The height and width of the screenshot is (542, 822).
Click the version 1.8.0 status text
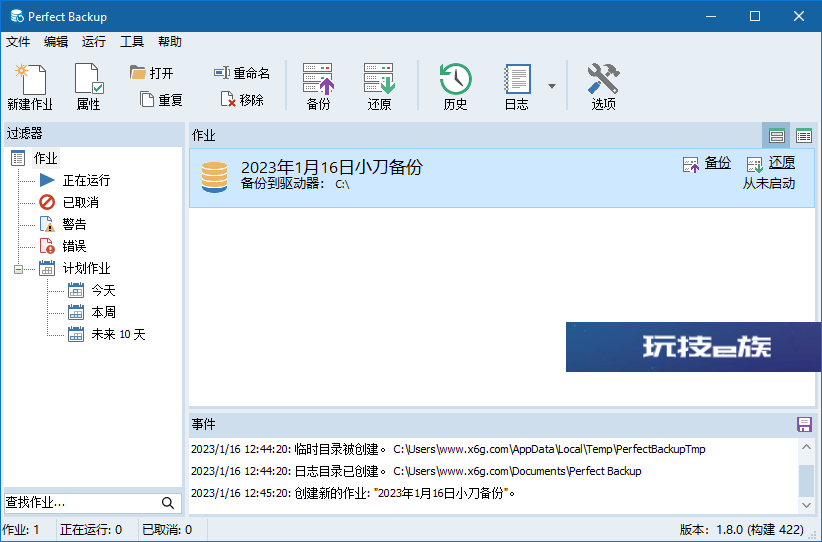point(741,530)
